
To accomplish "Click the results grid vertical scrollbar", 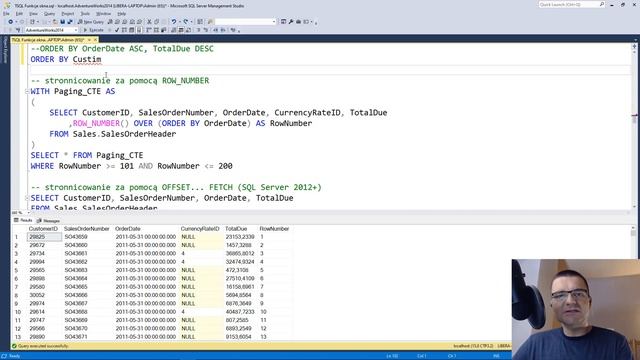I will (633, 282).
